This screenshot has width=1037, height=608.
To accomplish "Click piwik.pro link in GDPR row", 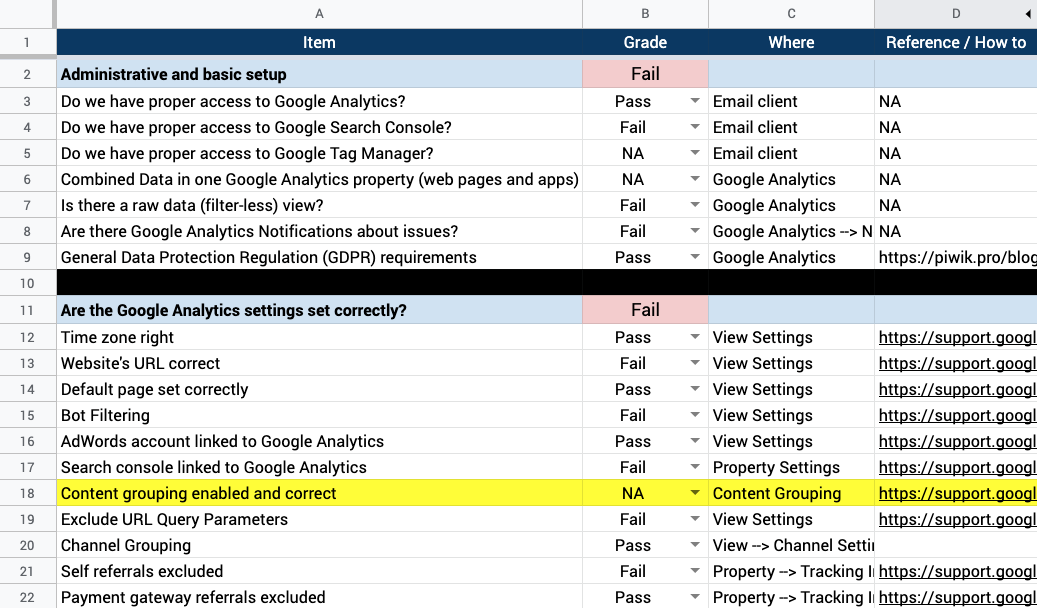I will (x=956, y=257).
